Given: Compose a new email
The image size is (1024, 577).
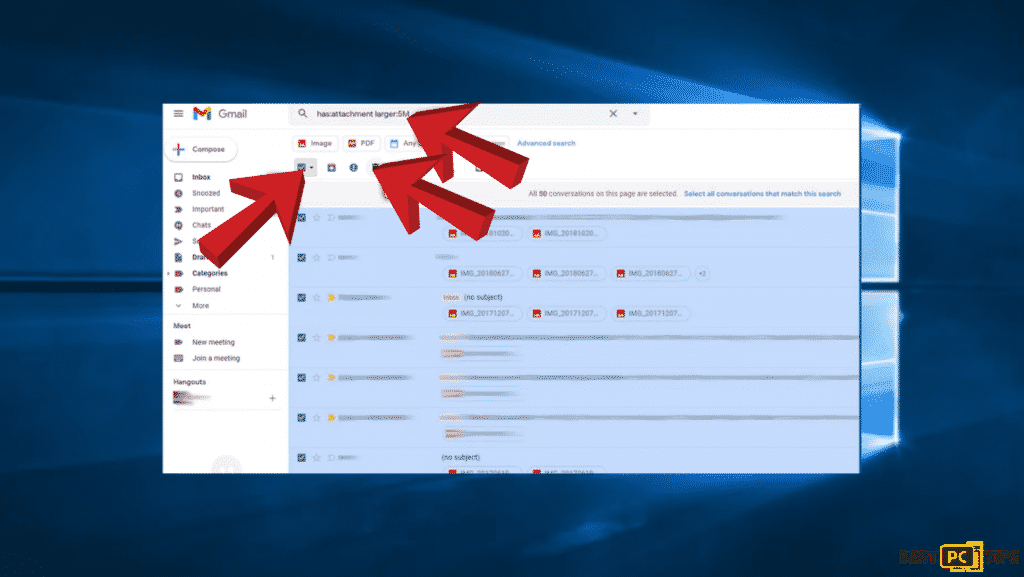Looking at the screenshot, I should click(201, 149).
